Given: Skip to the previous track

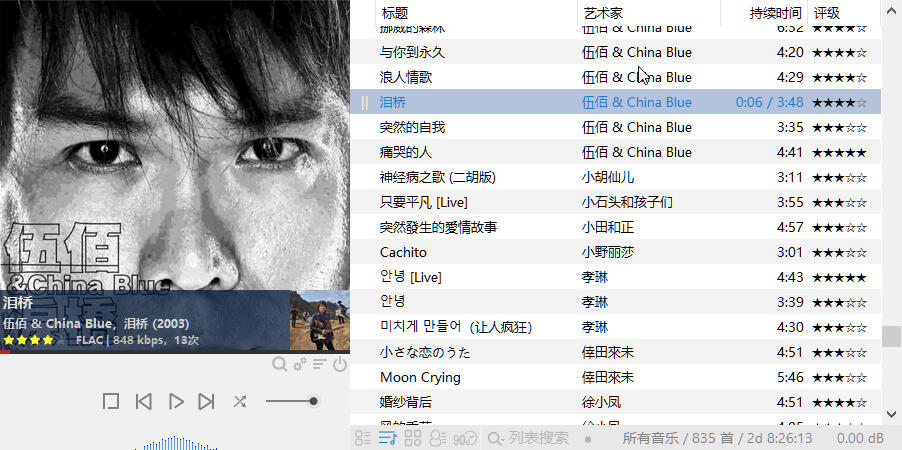Looking at the screenshot, I should (143, 401).
